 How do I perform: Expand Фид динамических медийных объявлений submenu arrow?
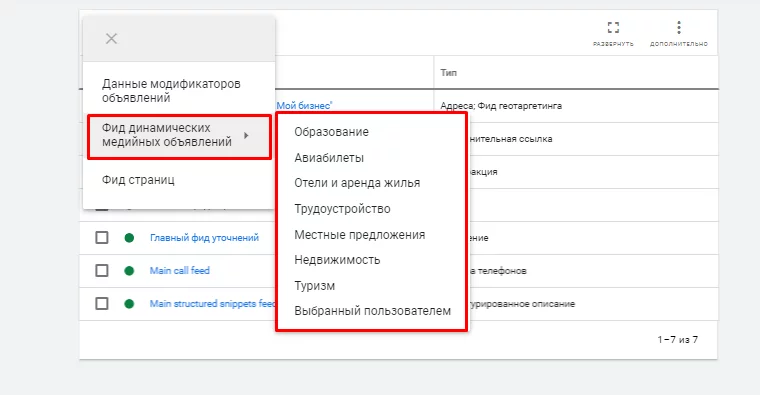(246, 136)
